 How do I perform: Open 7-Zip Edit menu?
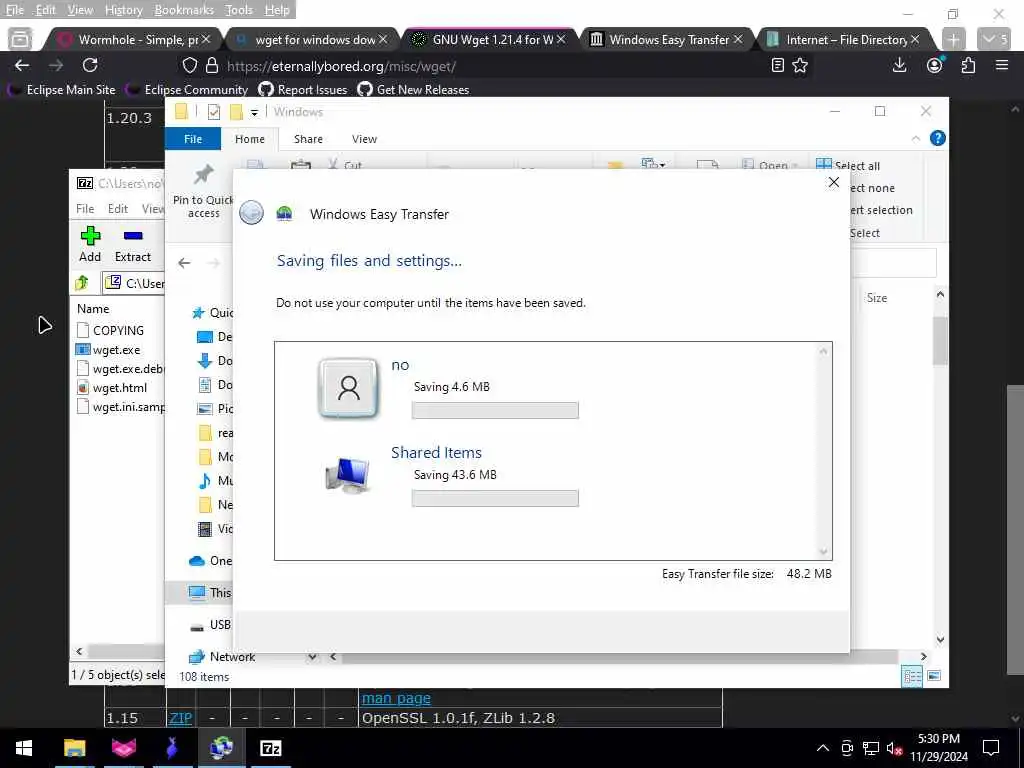pos(118,208)
